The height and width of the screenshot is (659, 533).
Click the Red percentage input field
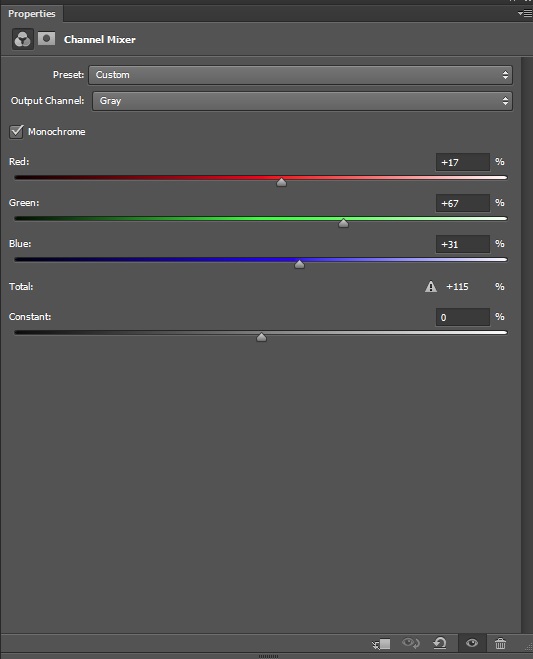(x=463, y=162)
